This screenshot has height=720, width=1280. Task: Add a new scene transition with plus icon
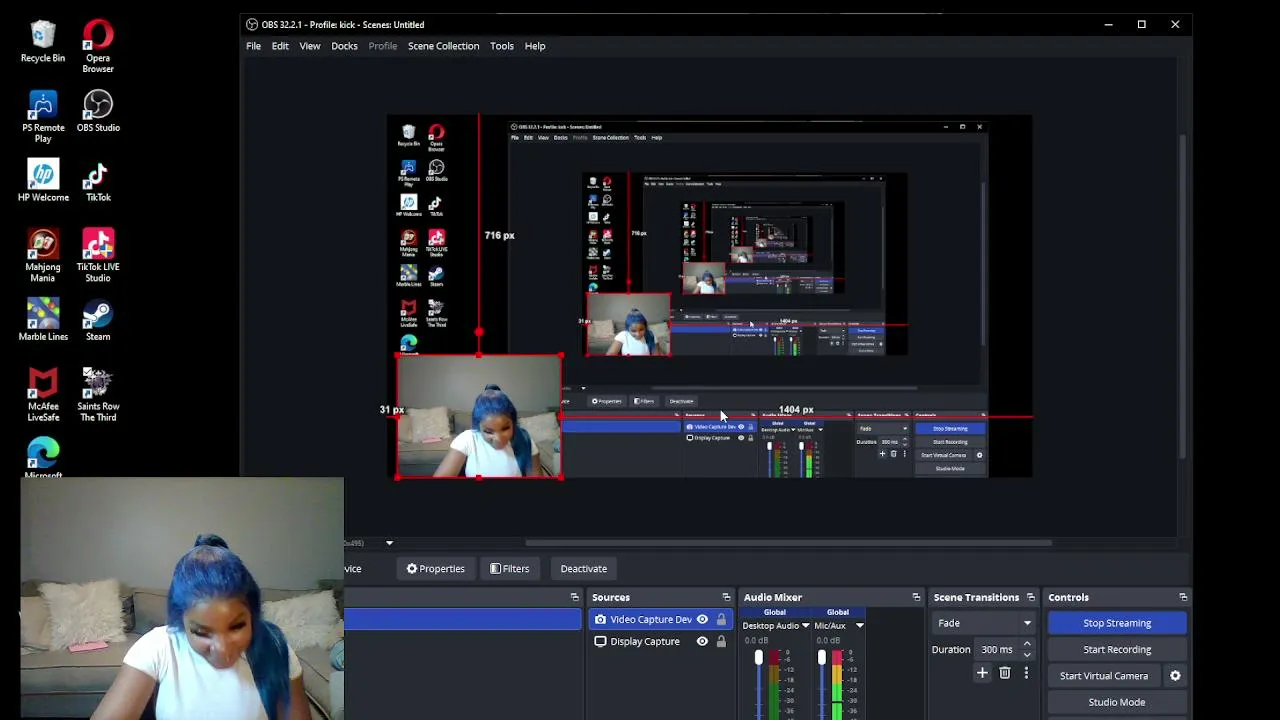coord(982,673)
